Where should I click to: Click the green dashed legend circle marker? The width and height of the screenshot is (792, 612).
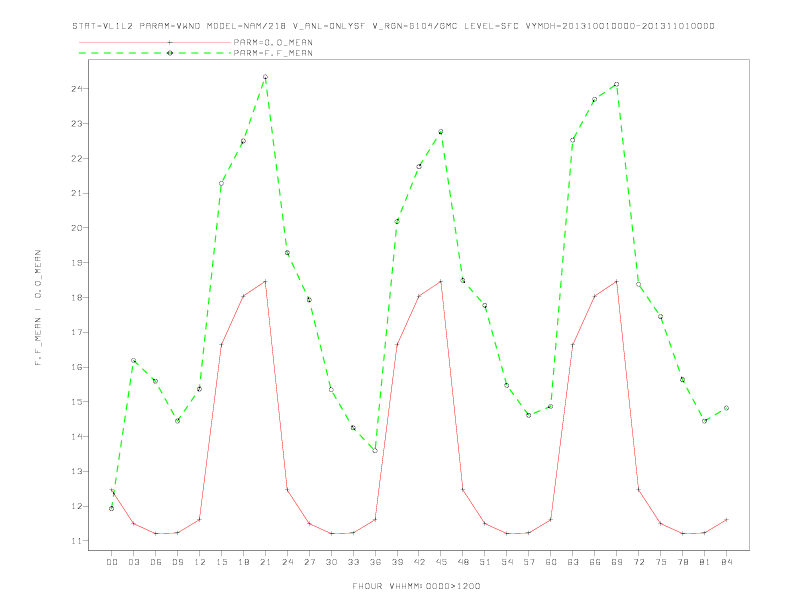[170, 53]
